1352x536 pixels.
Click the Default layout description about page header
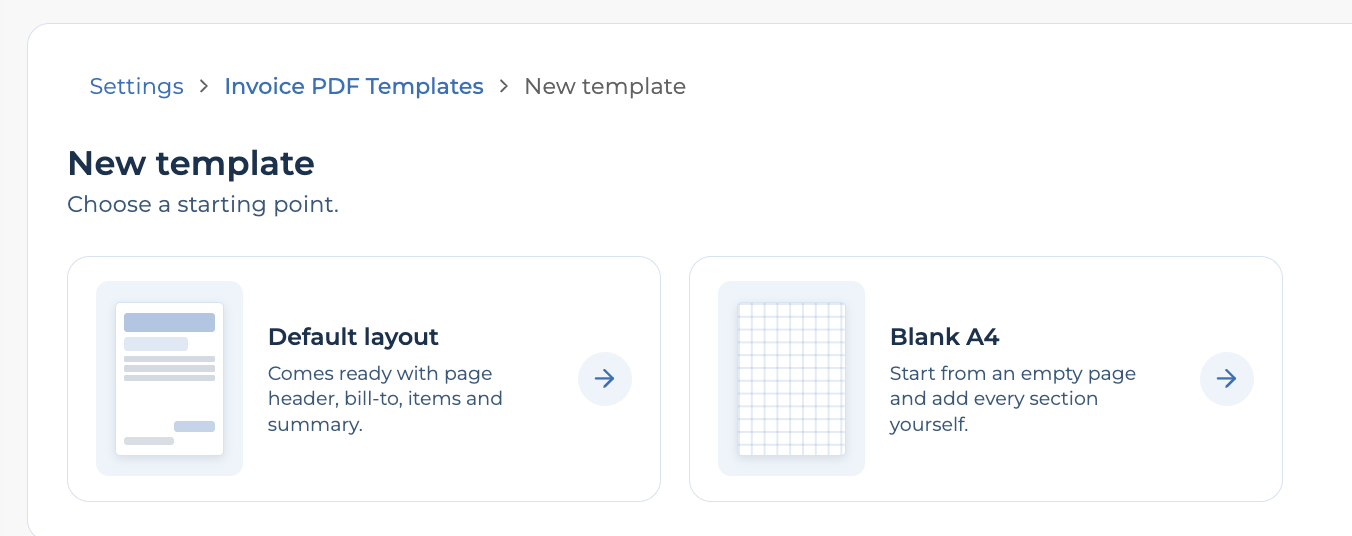[x=385, y=399]
